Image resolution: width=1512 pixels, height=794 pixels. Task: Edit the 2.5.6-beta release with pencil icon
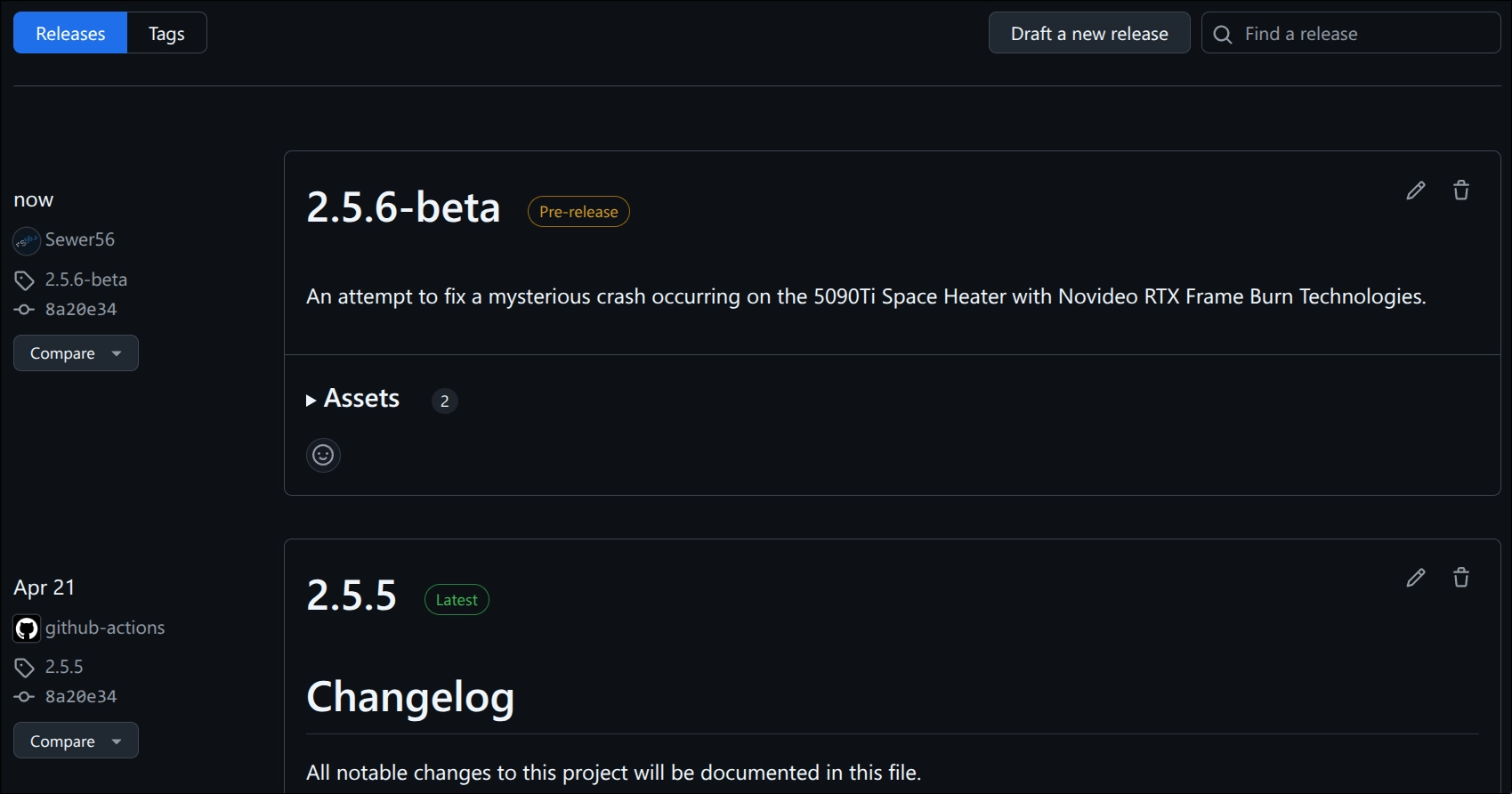pos(1415,190)
